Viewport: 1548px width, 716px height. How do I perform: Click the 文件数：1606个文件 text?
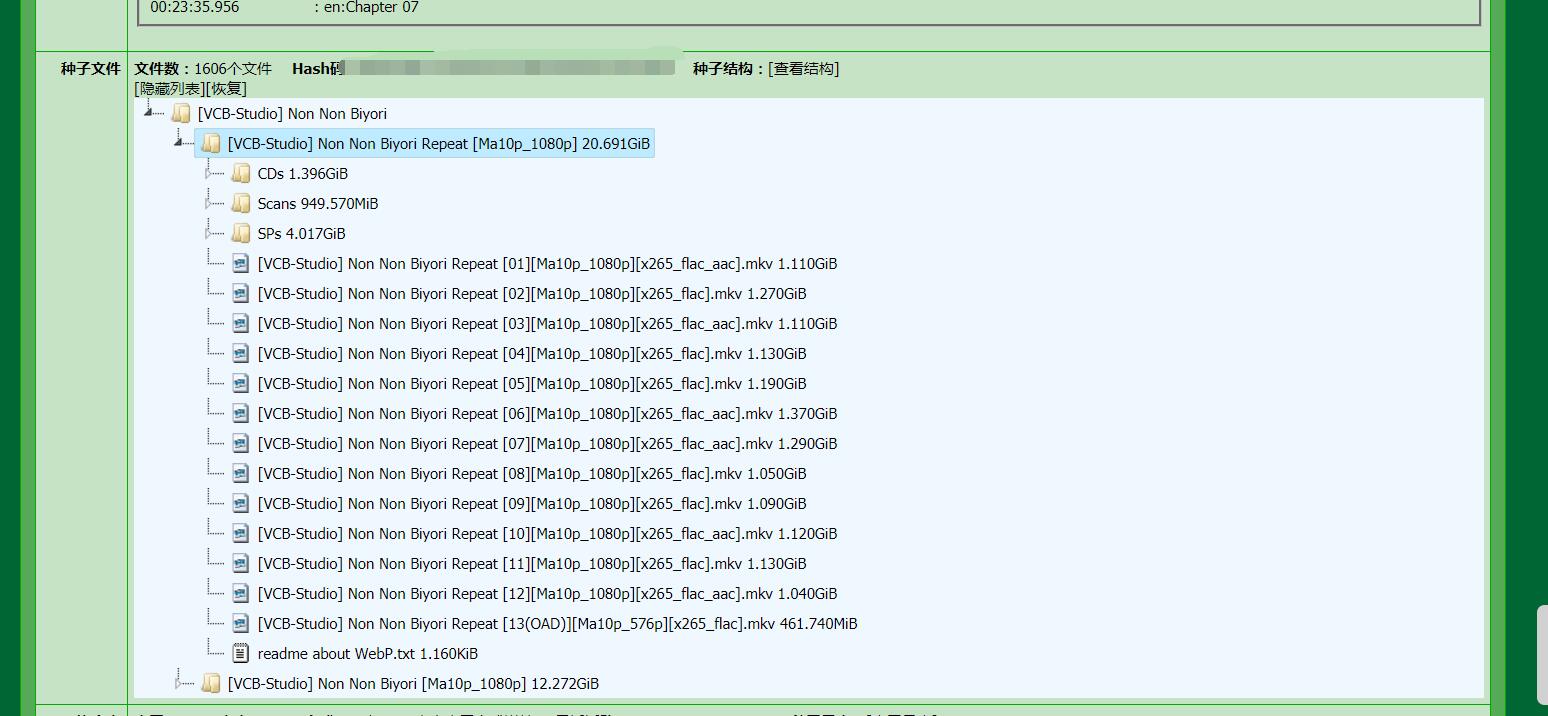(203, 68)
